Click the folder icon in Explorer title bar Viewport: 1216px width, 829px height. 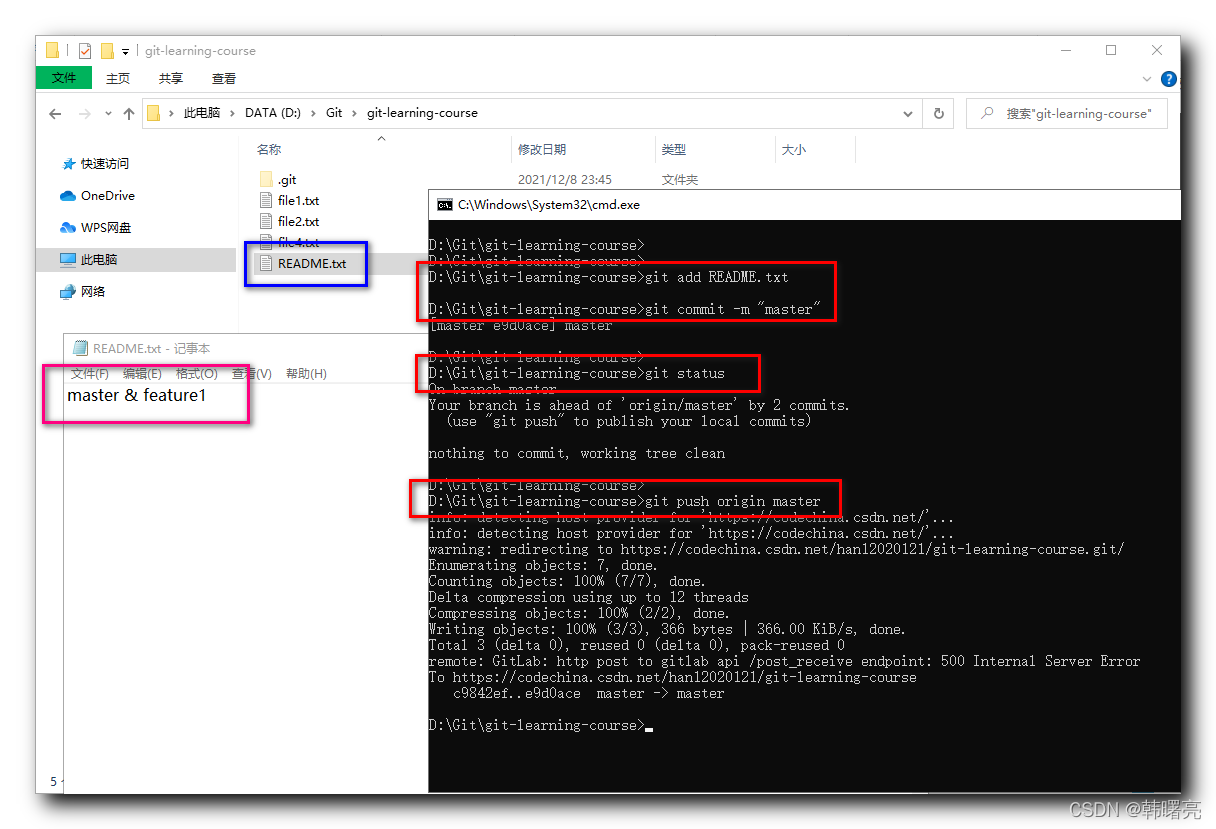[x=53, y=51]
